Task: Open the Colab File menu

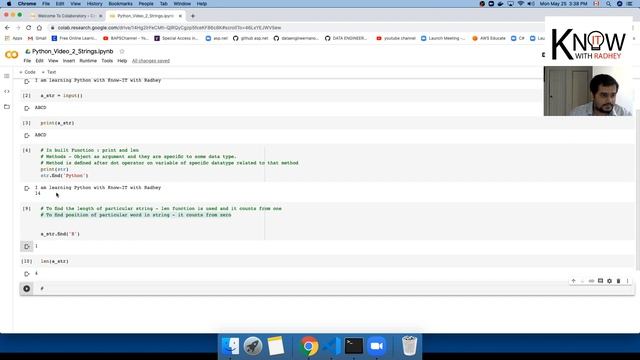Action: (27, 61)
